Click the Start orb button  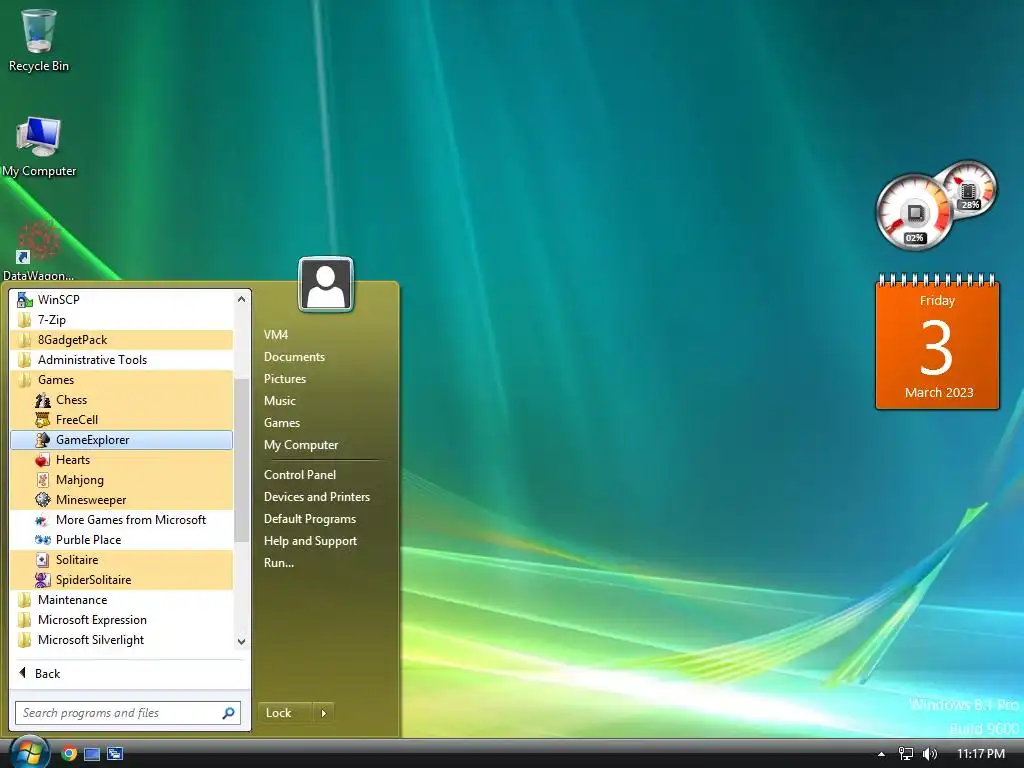click(x=29, y=752)
